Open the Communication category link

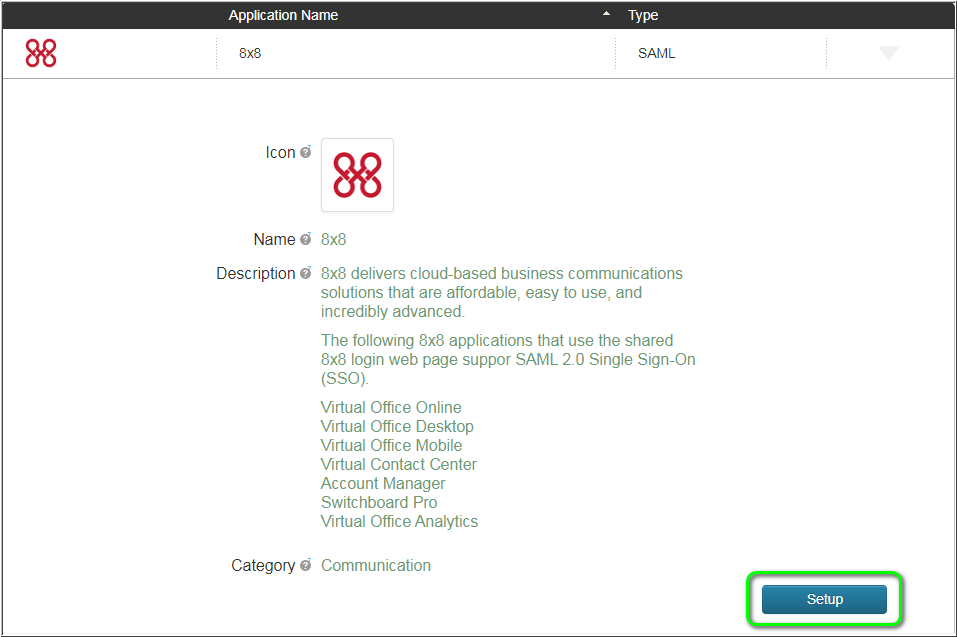(376, 565)
